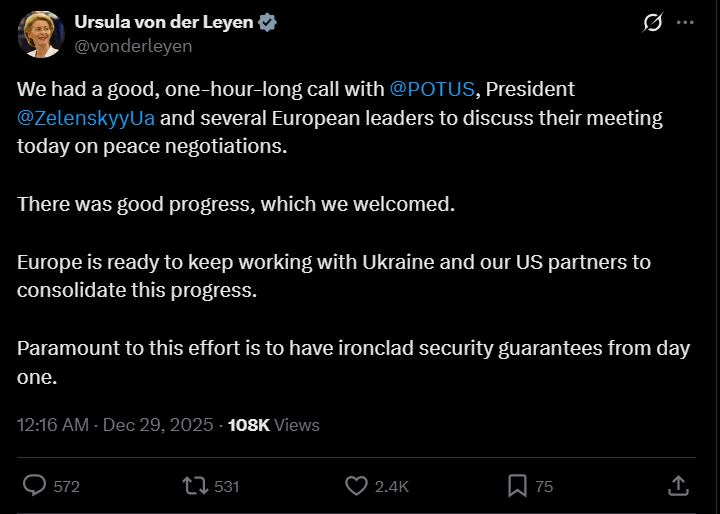This screenshot has width=720, height=514.
Task: Click the reply speech bubble icon
Action: coord(35,486)
